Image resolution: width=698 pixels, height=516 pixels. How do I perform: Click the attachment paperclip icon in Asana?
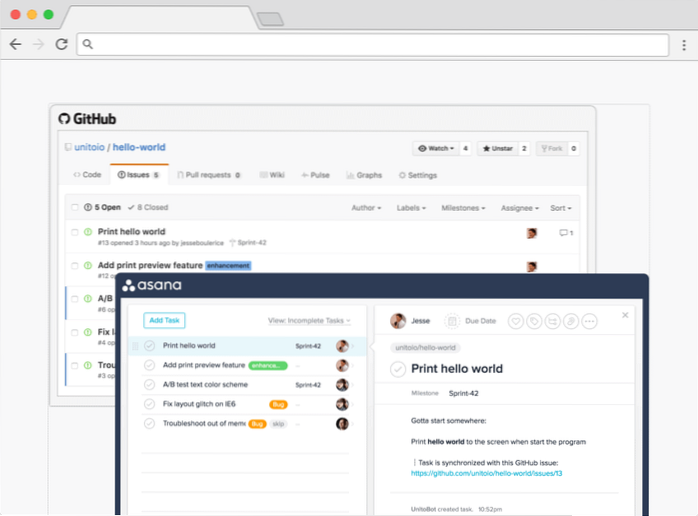tap(570, 321)
